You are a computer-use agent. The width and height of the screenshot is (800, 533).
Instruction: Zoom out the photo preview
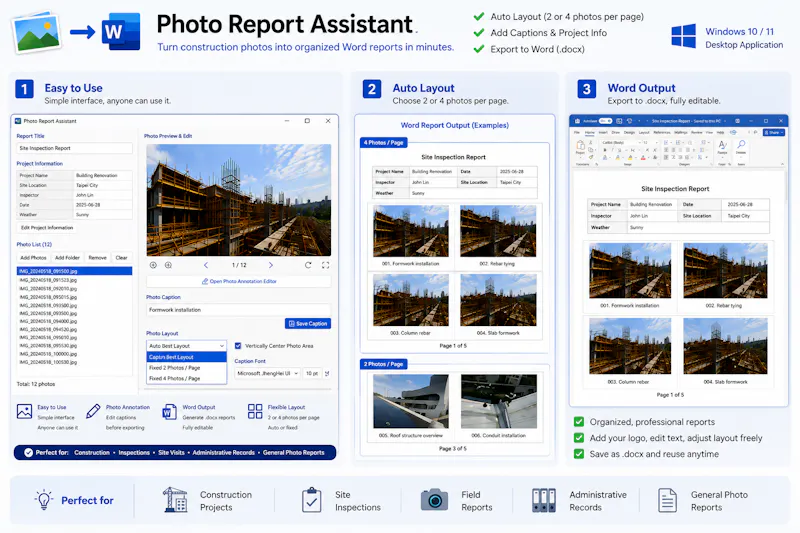153,265
